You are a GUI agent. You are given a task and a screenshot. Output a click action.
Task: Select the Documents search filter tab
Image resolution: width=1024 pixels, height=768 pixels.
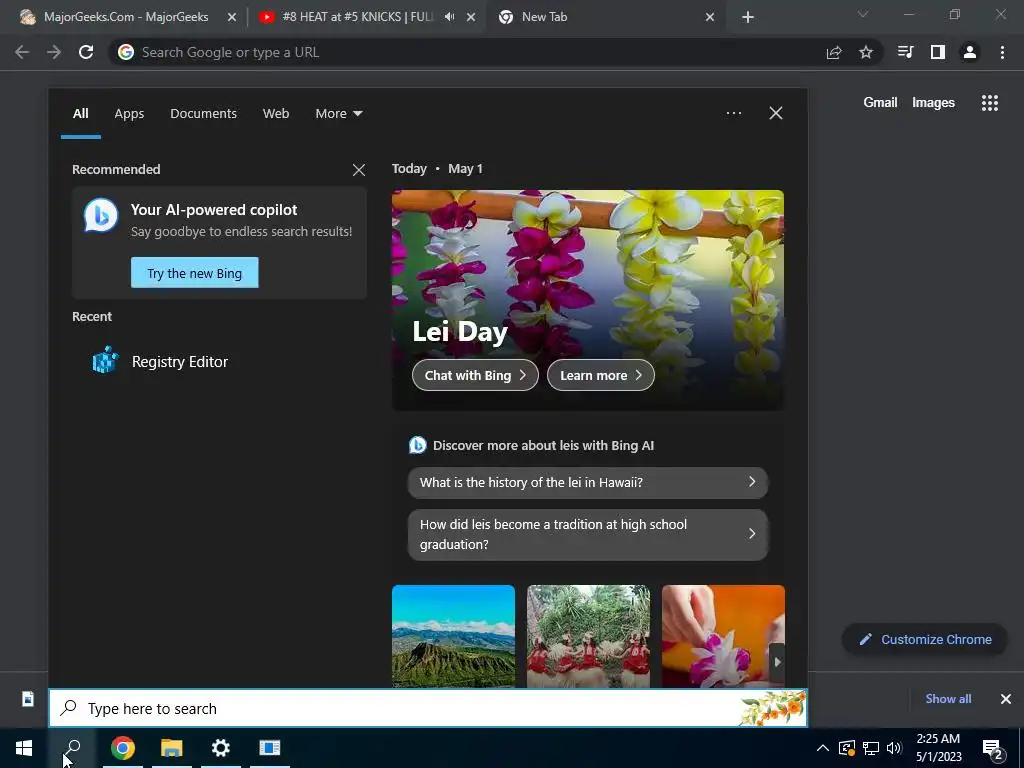tap(204, 114)
